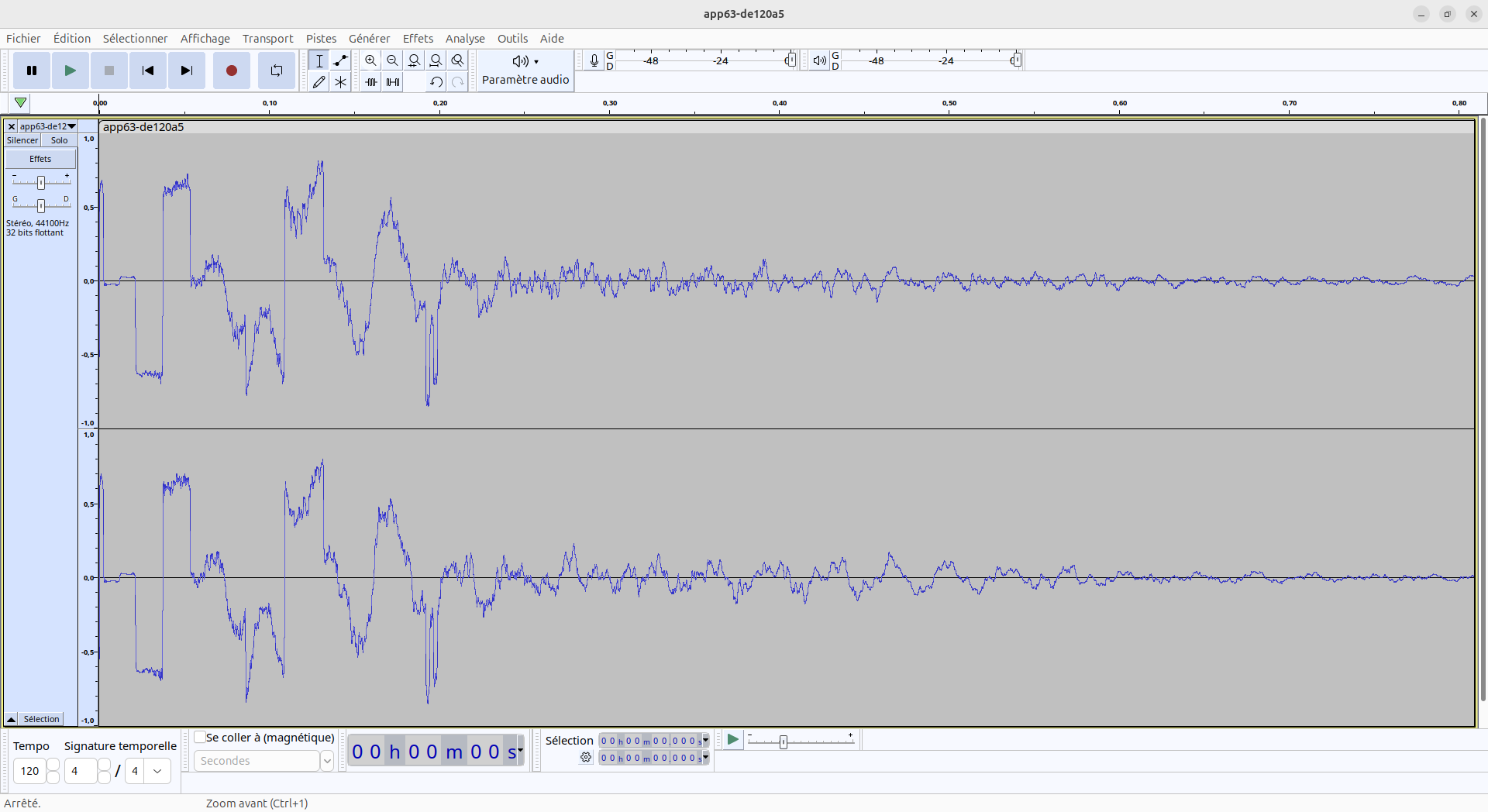
Task: Open the time signature denominator dropdown
Action: [157, 771]
